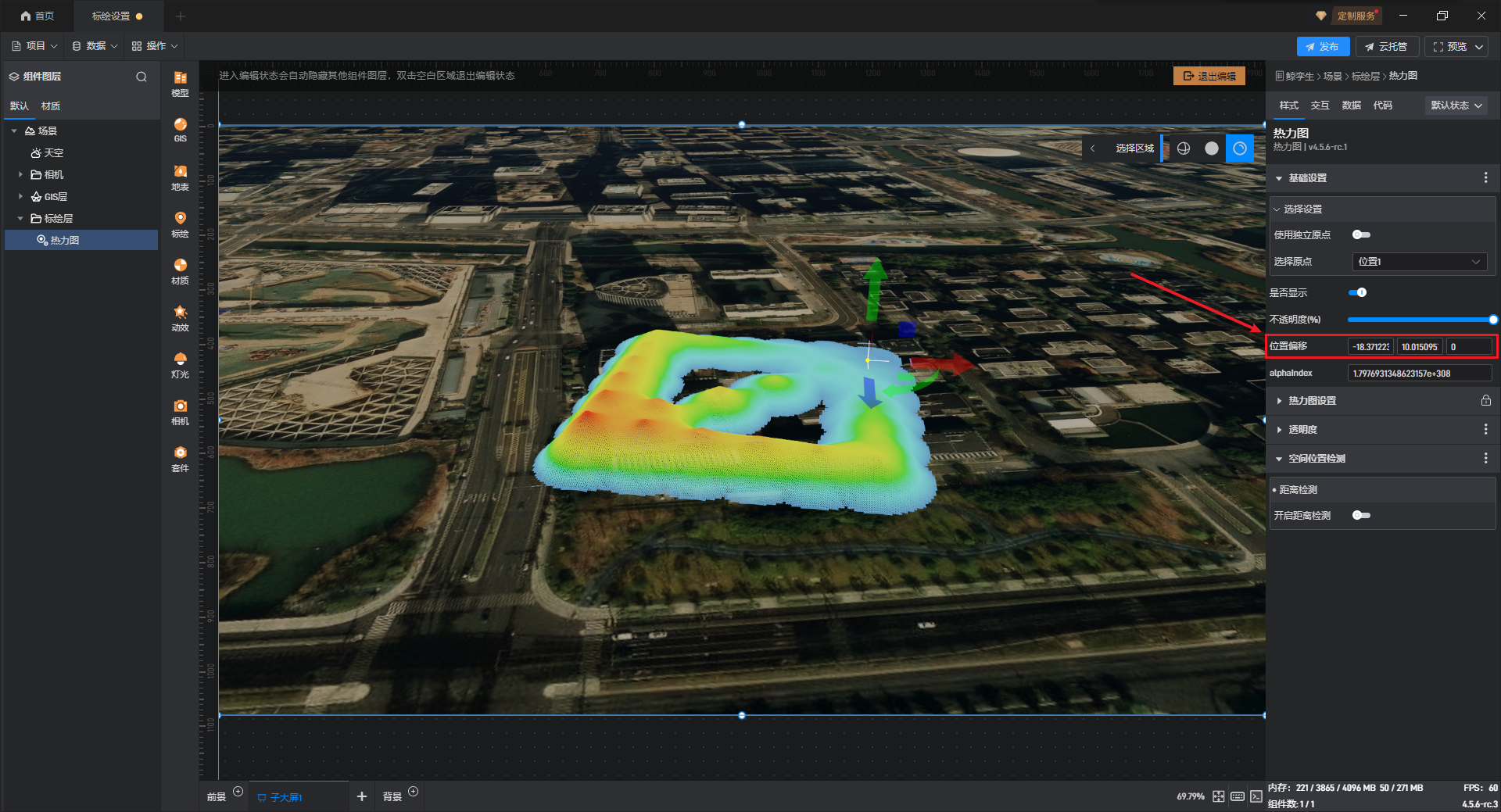Expand the GIS层 tree node
This screenshot has width=1501, height=812.
(20, 197)
